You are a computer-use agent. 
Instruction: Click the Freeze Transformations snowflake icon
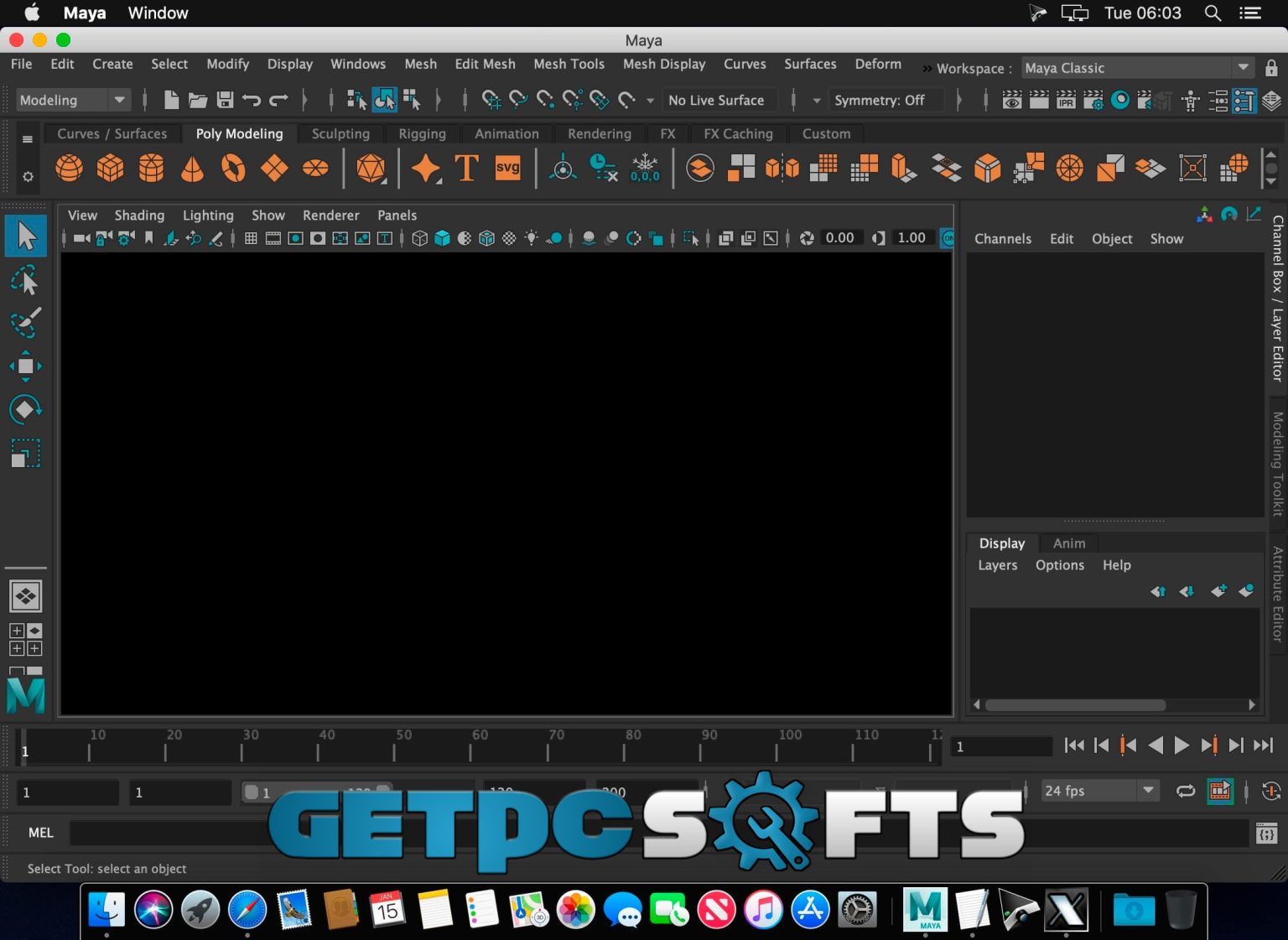[x=645, y=168]
